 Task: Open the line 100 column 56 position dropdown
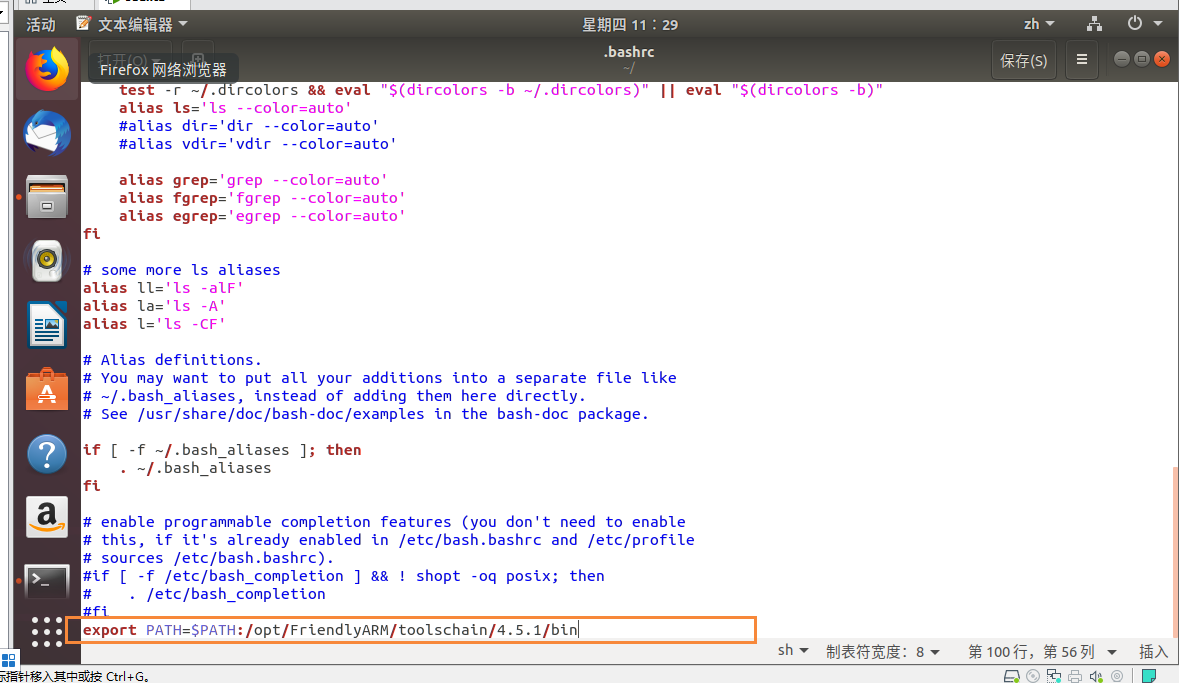(1042, 651)
